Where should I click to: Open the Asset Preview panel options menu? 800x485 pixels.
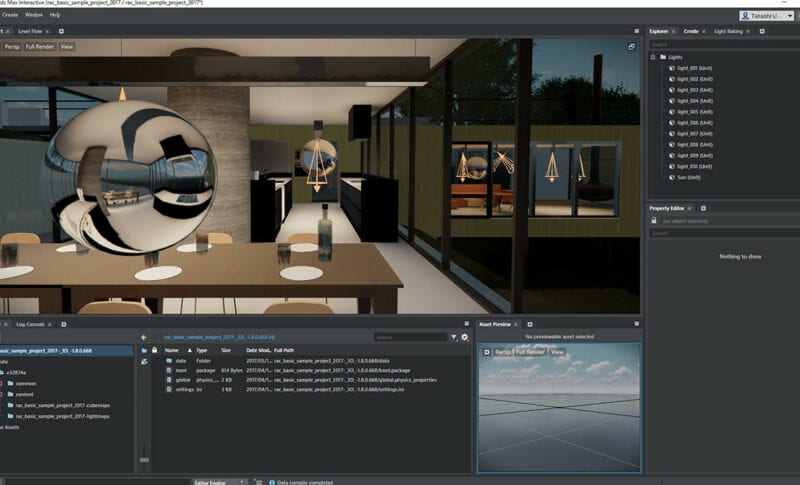(x=636, y=324)
